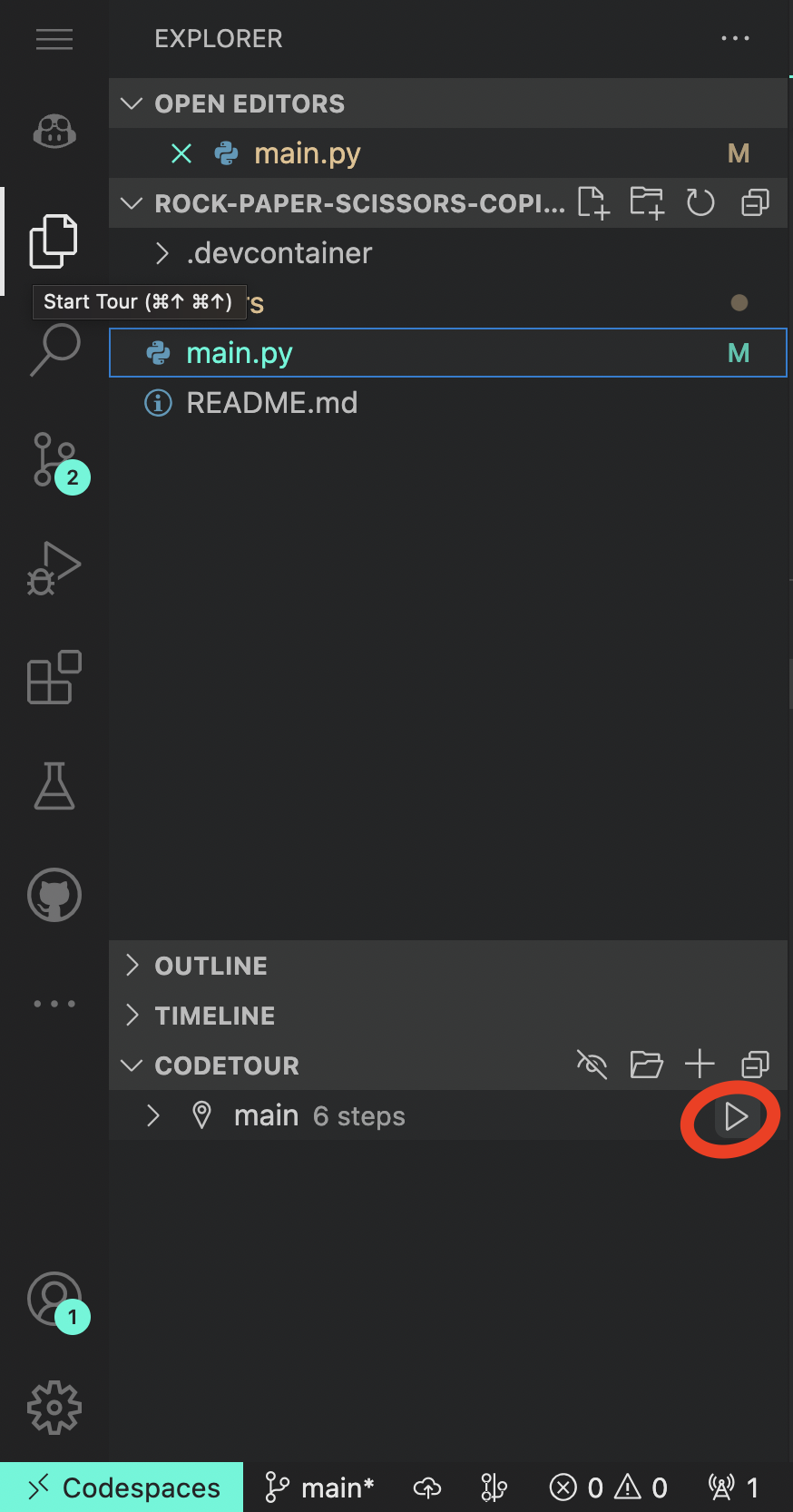Open the application hamburger menu

pyautogui.click(x=54, y=39)
